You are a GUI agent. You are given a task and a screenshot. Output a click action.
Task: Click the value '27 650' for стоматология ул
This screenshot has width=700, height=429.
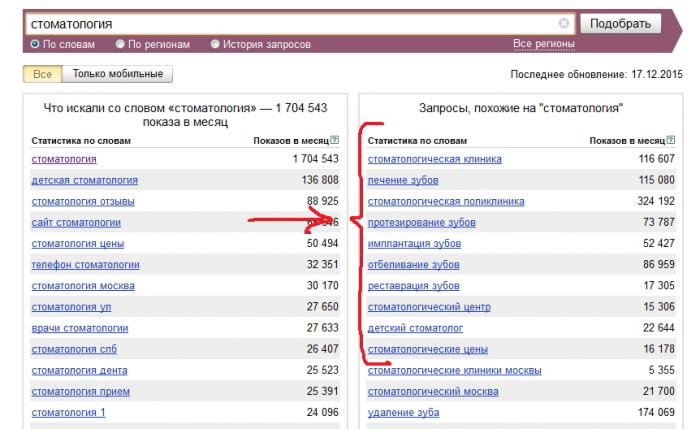[322, 307]
